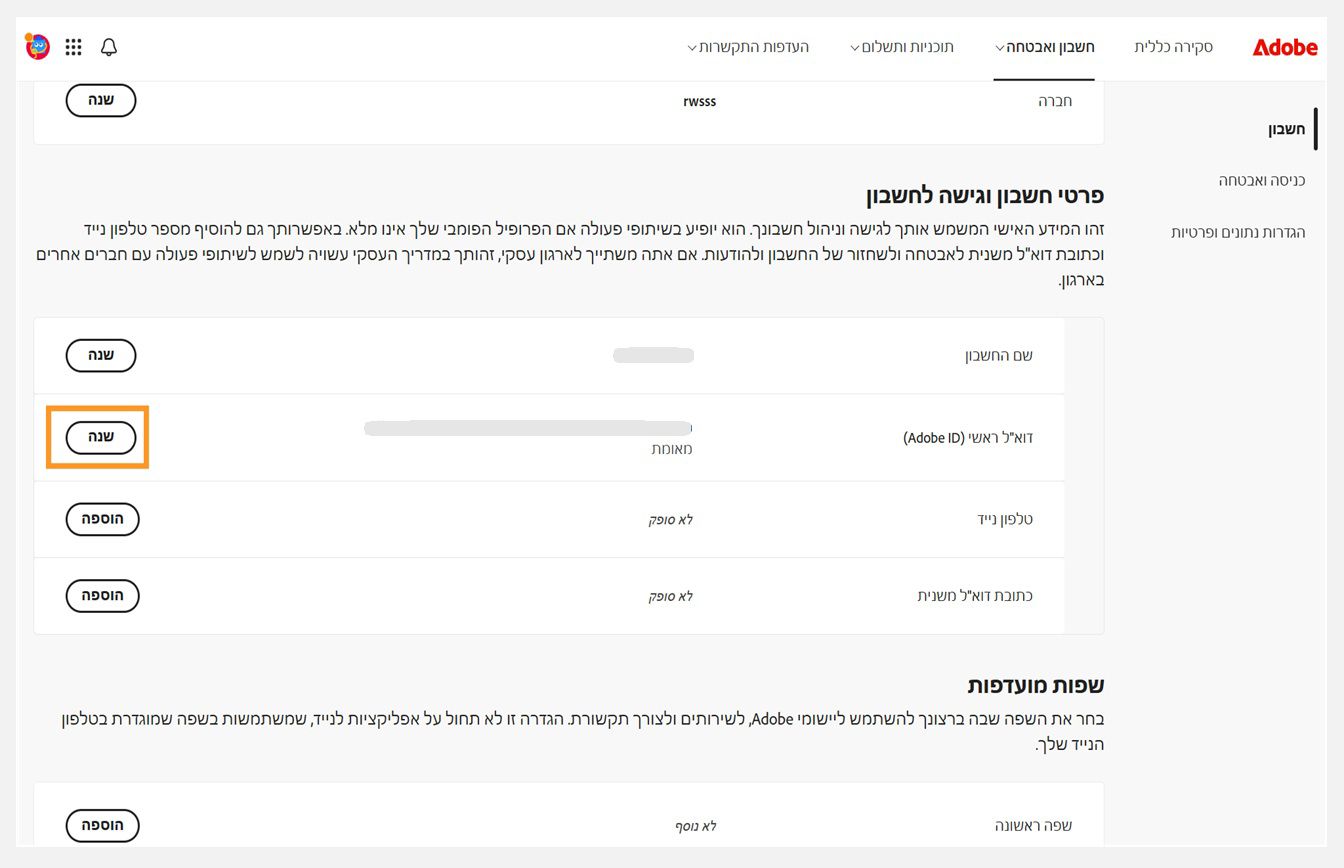1344x868 pixels.
Task: Open the Adobe apps grid menu
Action: coord(73,47)
